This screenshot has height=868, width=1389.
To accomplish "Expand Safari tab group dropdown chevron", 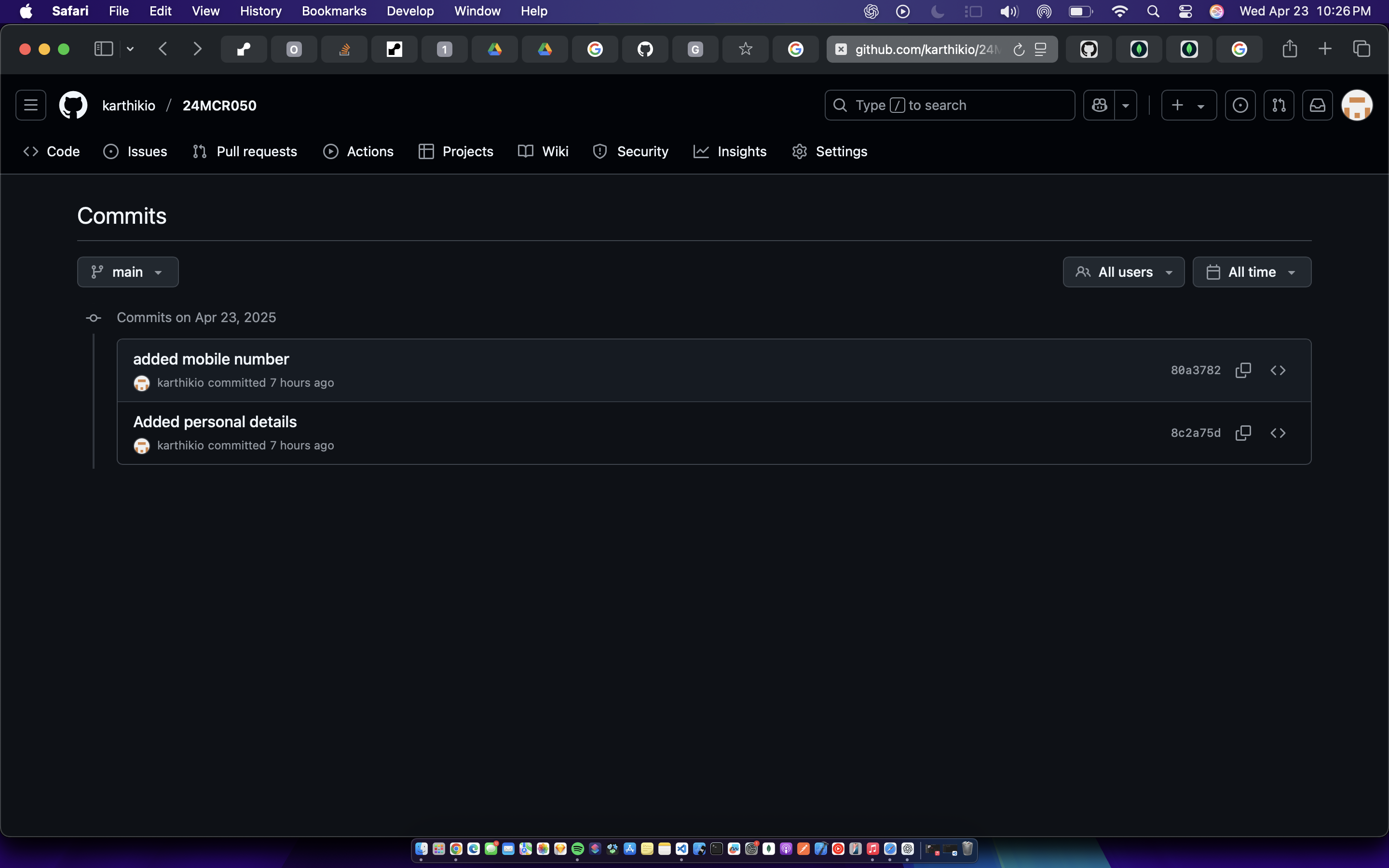I will pos(130,49).
